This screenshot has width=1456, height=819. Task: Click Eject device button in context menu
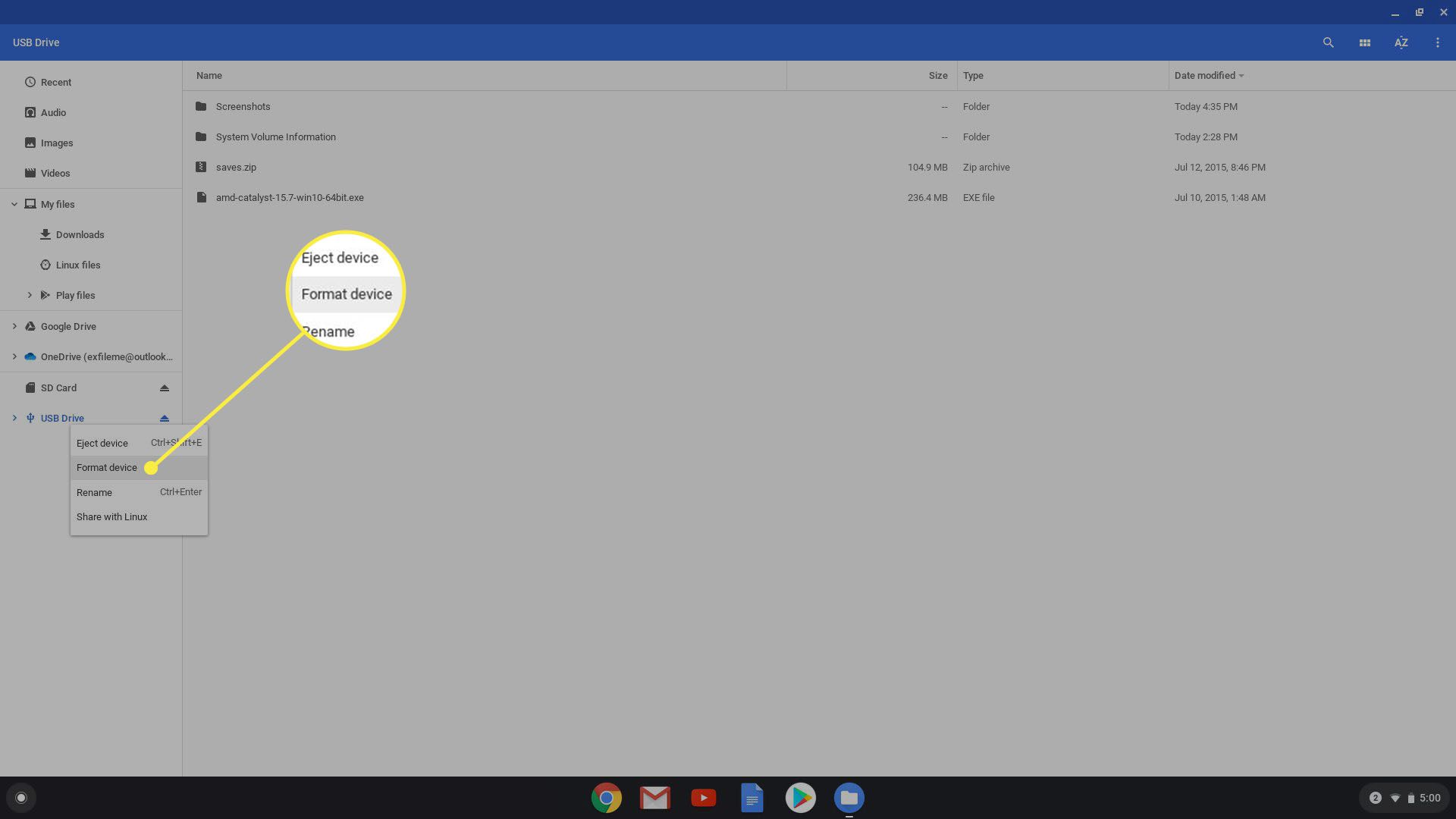102,443
